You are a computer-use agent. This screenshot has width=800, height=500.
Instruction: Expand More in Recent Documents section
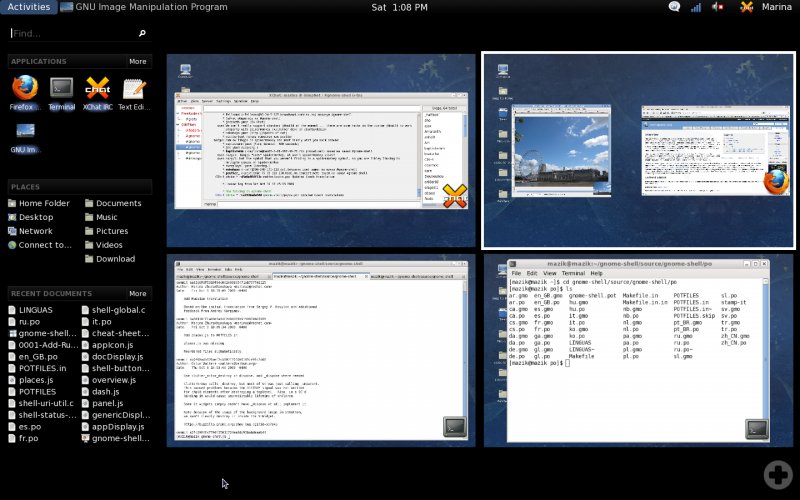pos(137,293)
